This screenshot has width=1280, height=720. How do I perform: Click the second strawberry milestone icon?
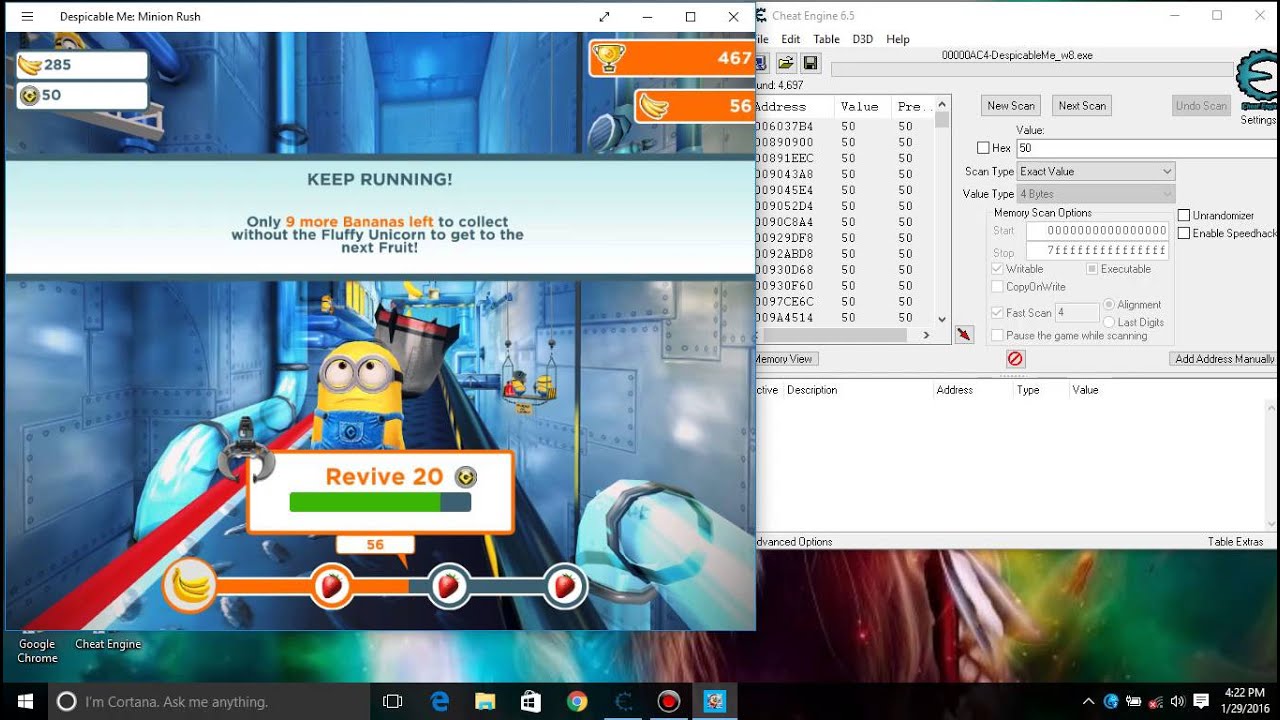[x=449, y=585]
